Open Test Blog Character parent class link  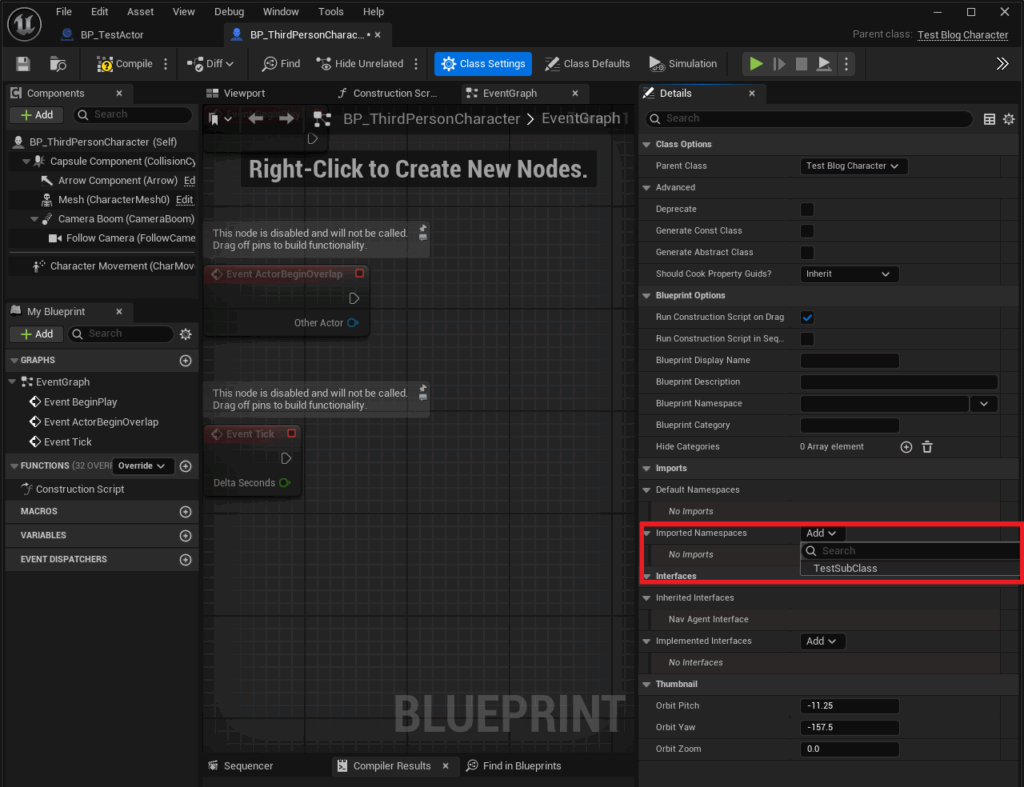coord(963,35)
